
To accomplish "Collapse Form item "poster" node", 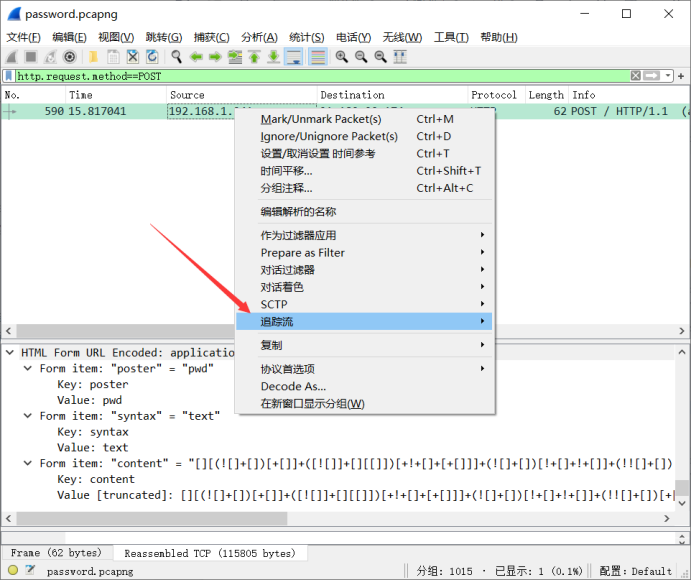I will [28, 368].
